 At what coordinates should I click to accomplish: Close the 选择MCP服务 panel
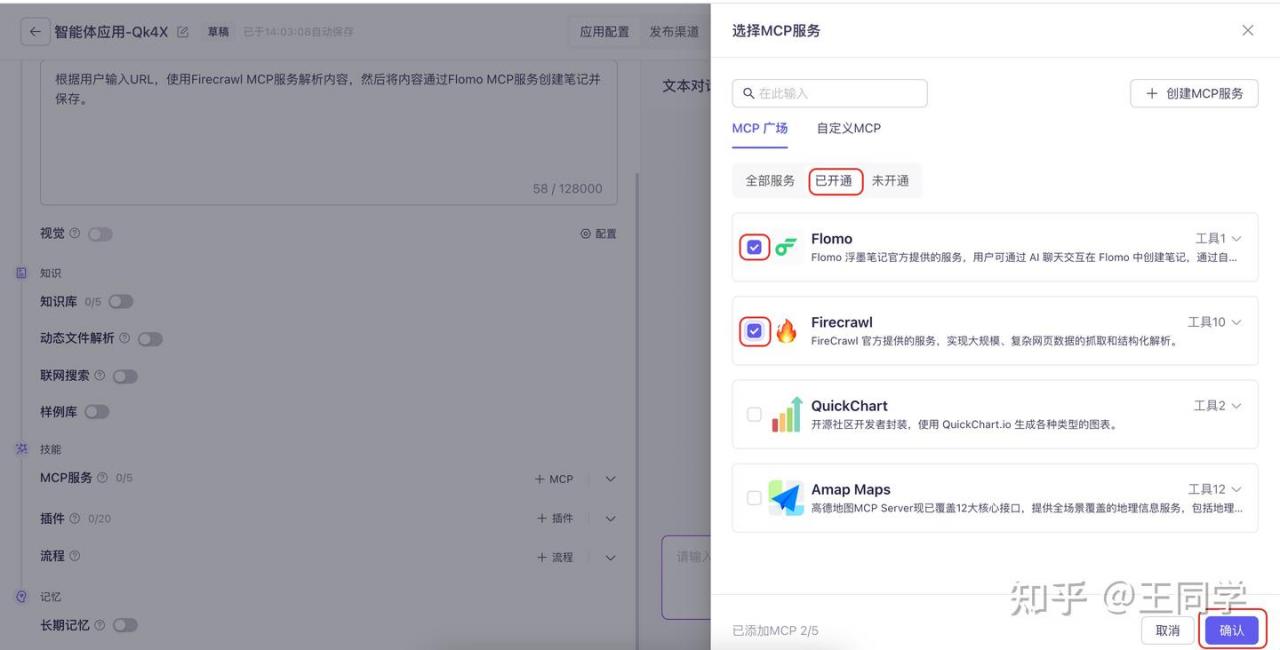tap(1248, 30)
